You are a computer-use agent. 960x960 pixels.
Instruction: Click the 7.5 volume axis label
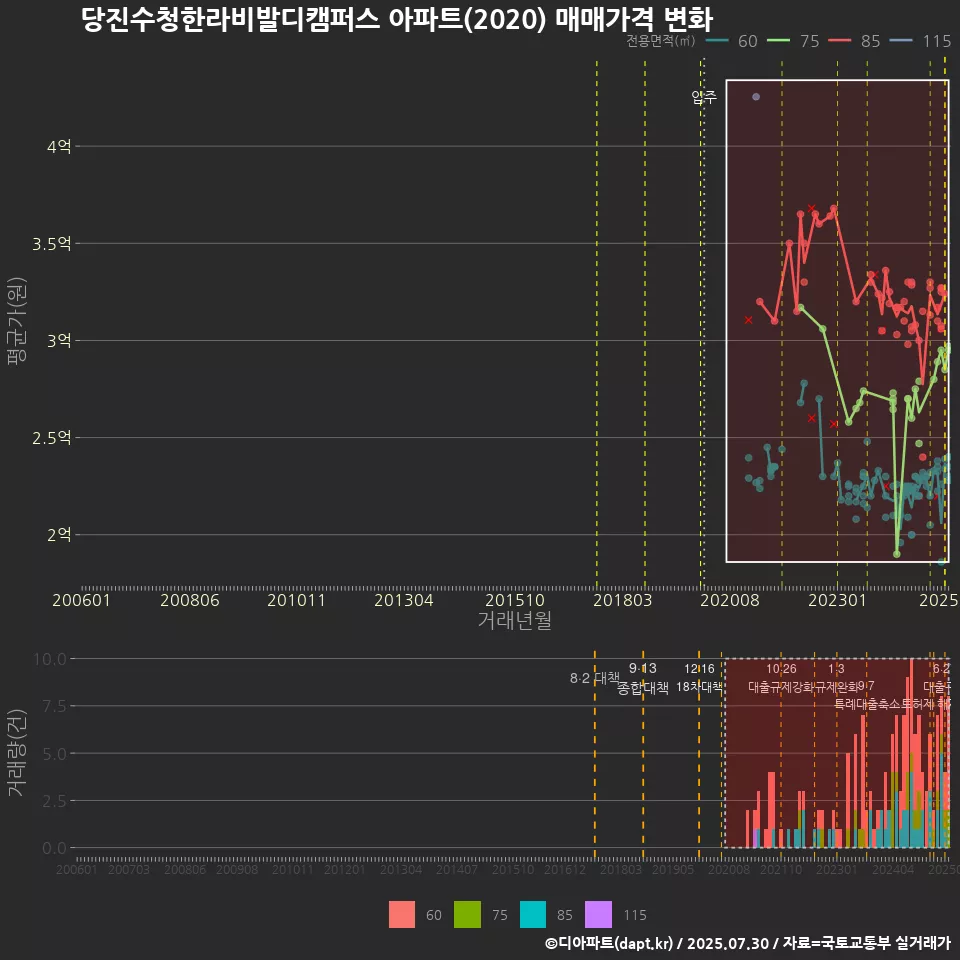coord(54,706)
